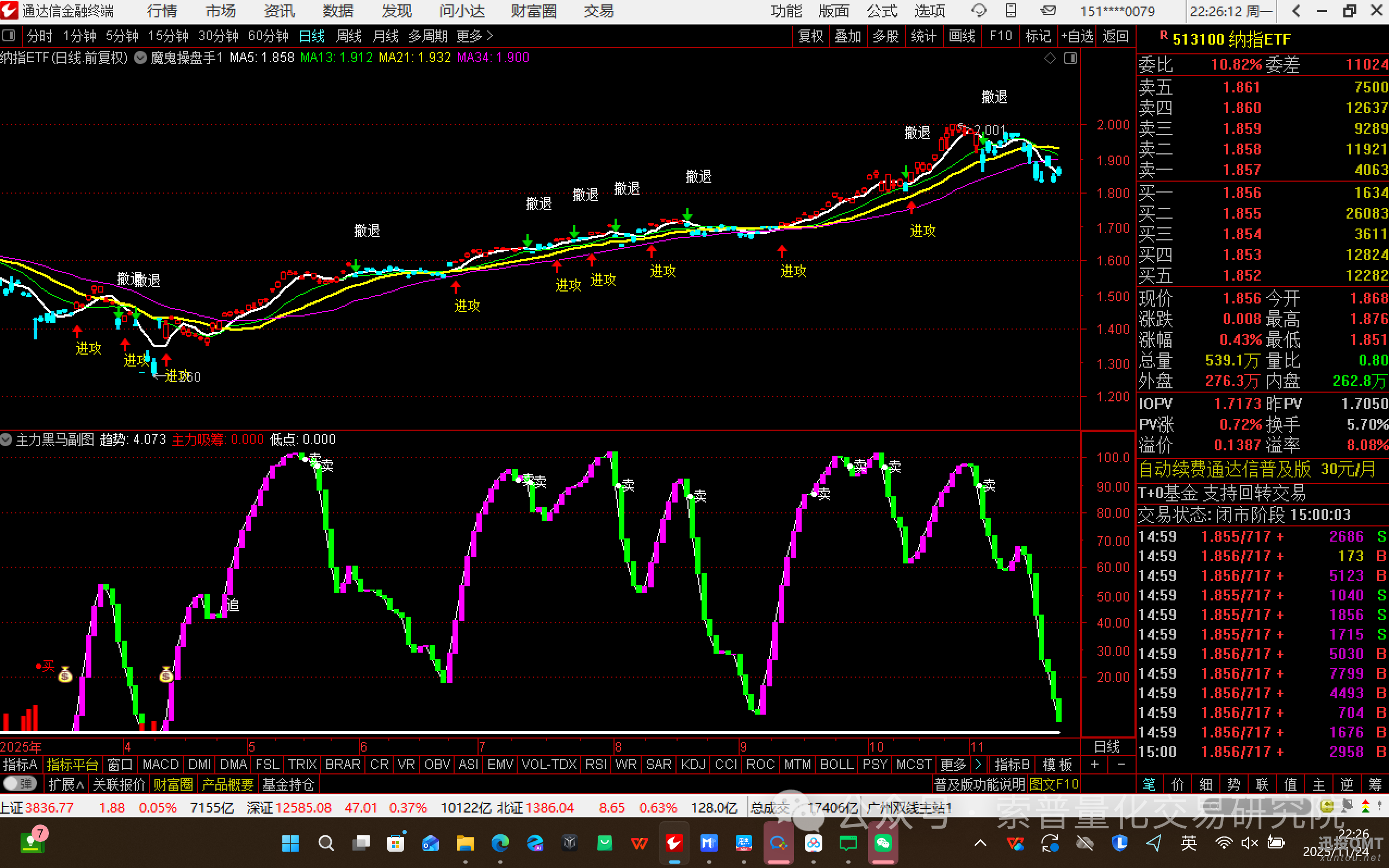Open the mail message icon
Screen dimensions: 1389x868
click(x=1048, y=11)
